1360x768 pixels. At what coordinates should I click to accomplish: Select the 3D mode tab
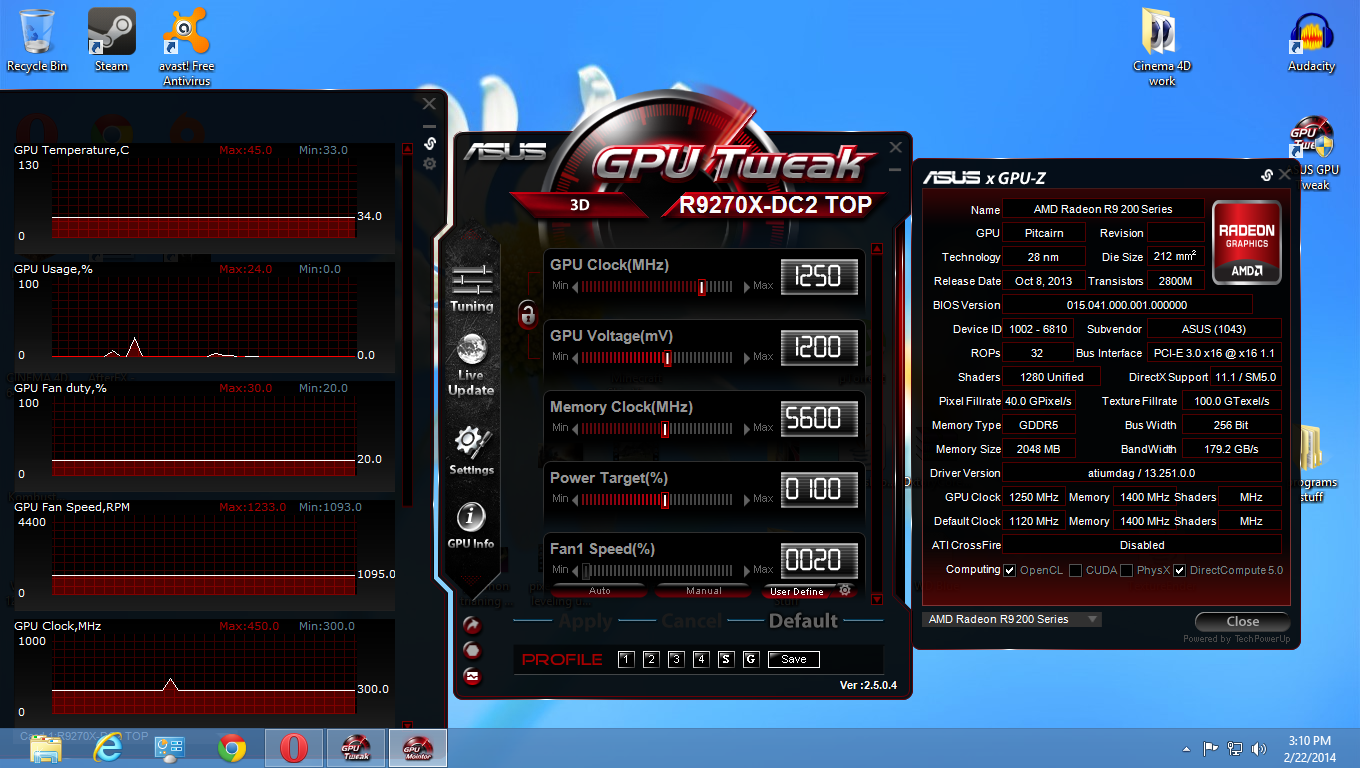tap(579, 206)
